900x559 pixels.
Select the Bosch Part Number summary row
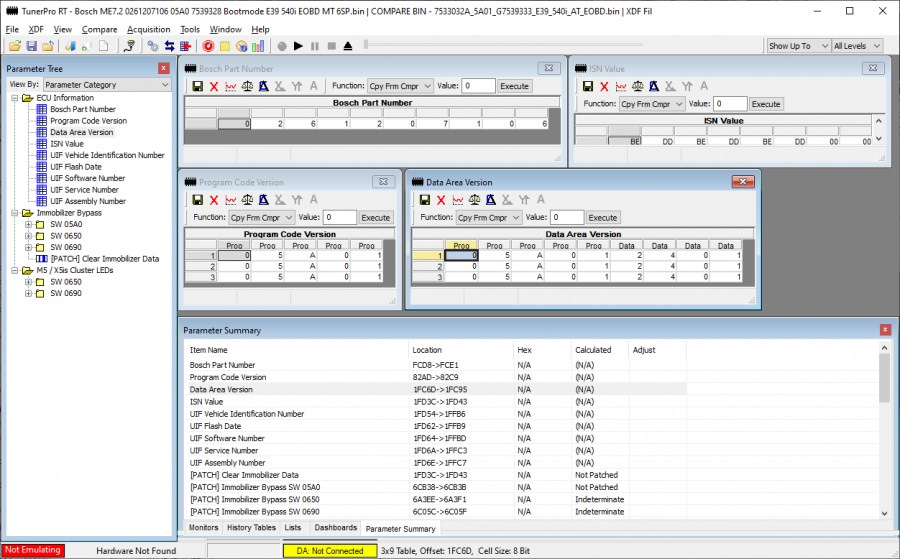[437, 365]
